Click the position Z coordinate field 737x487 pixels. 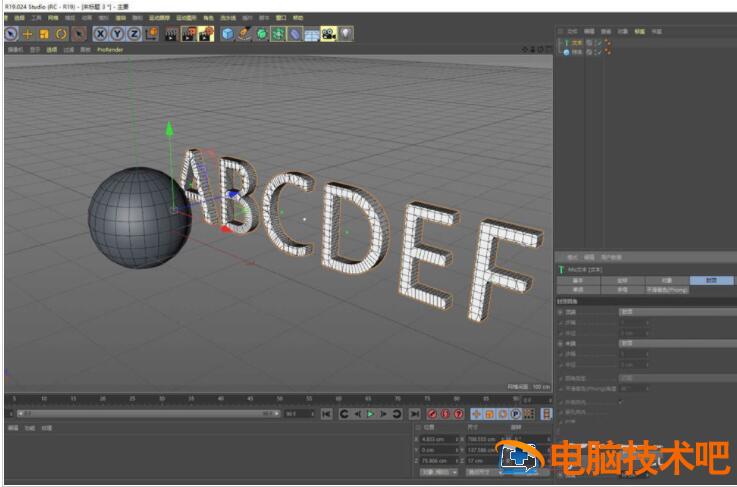tap(440, 461)
